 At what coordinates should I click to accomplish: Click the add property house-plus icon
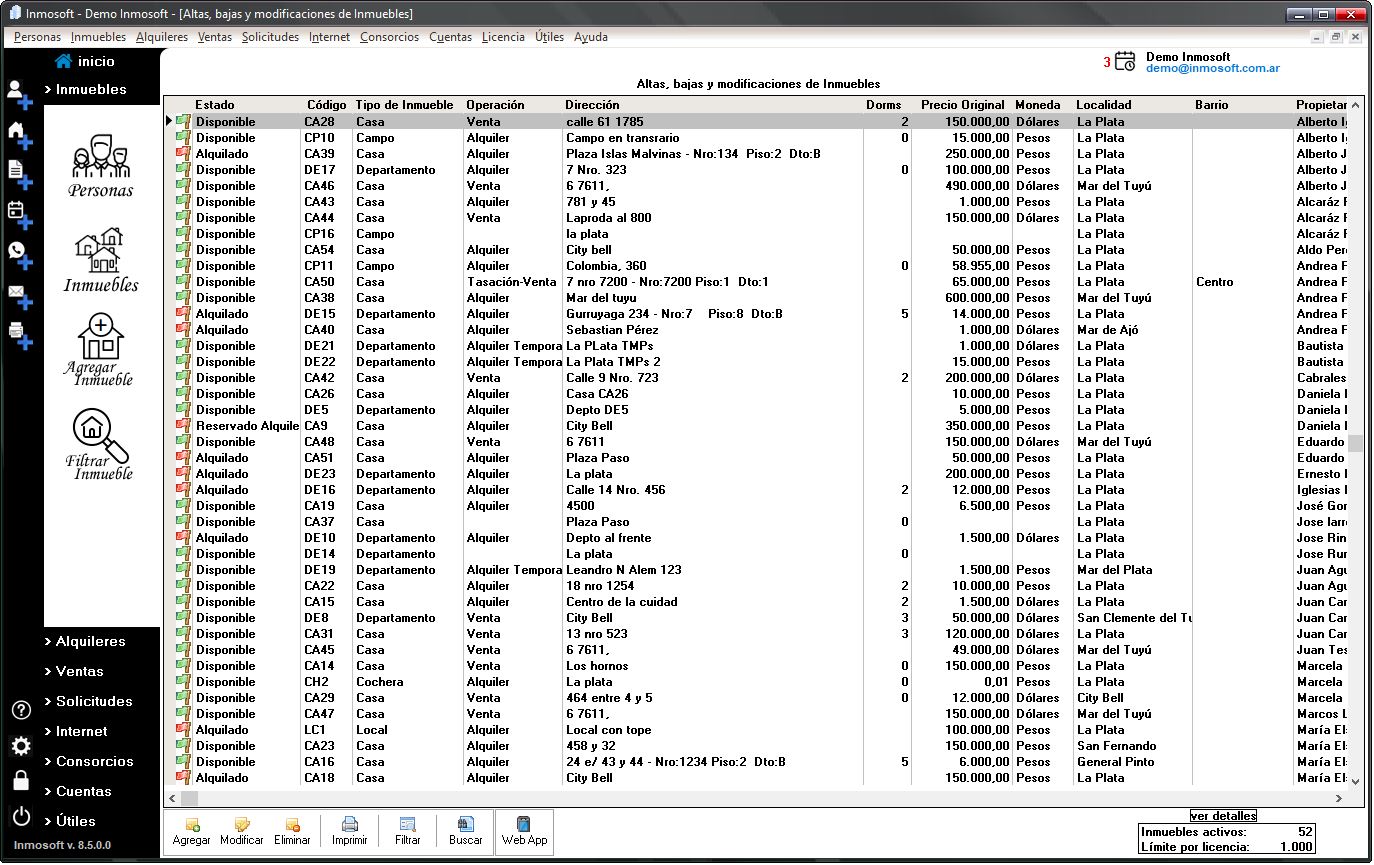pos(20,135)
